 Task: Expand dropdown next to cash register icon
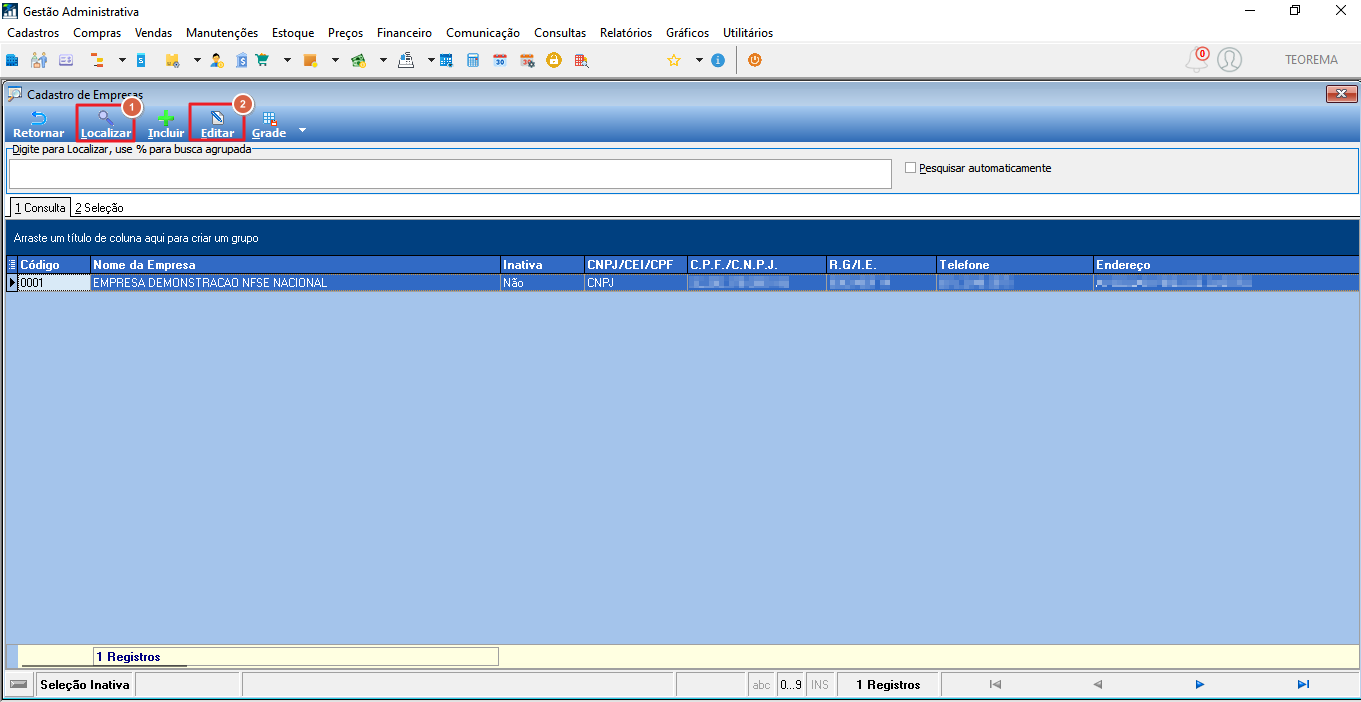431,60
